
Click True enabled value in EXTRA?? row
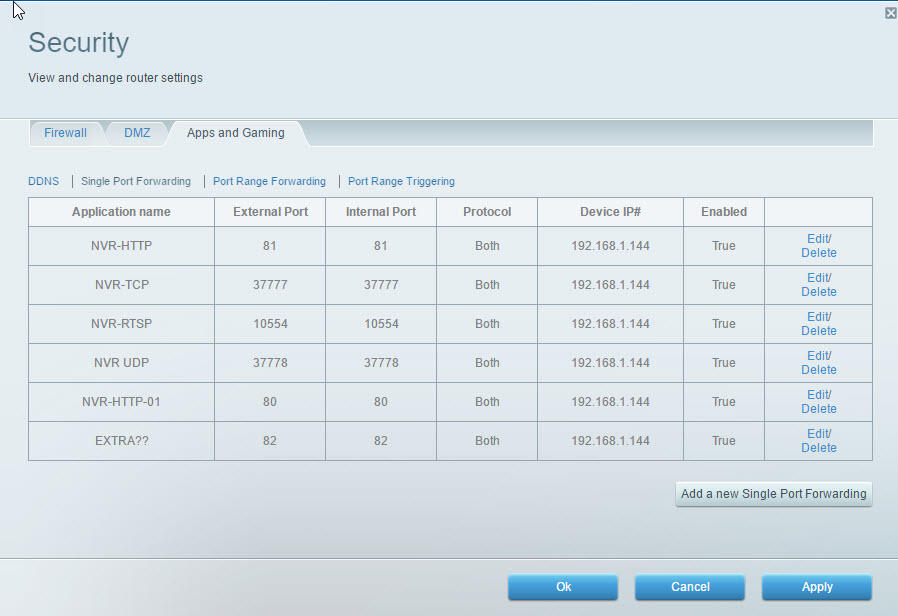(724, 440)
